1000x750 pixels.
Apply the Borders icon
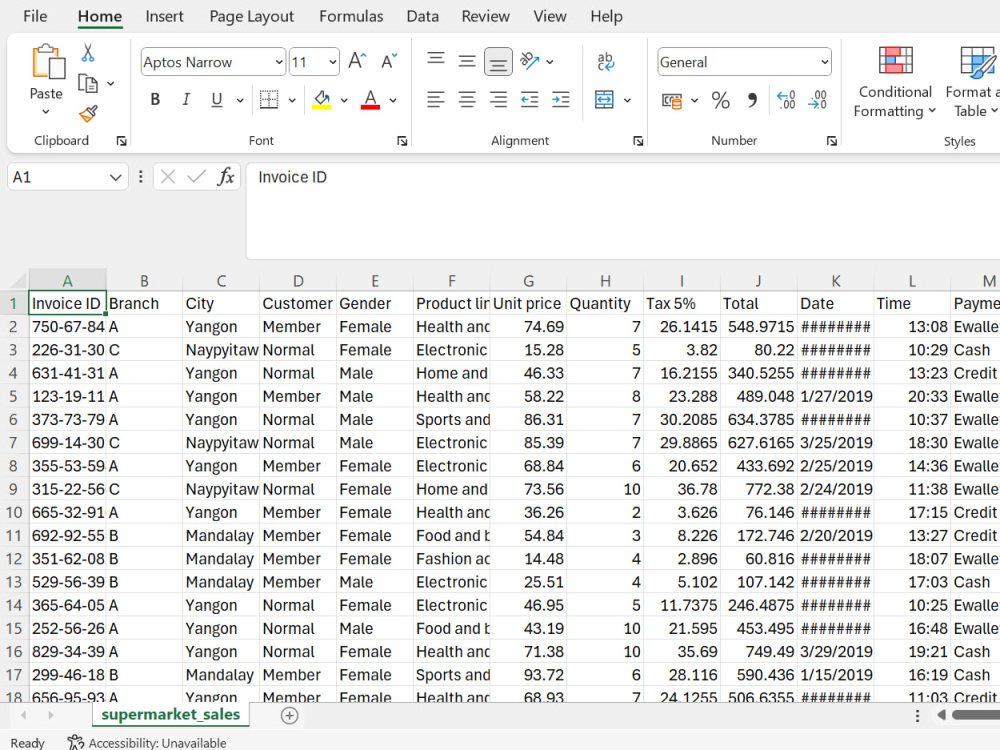click(269, 99)
